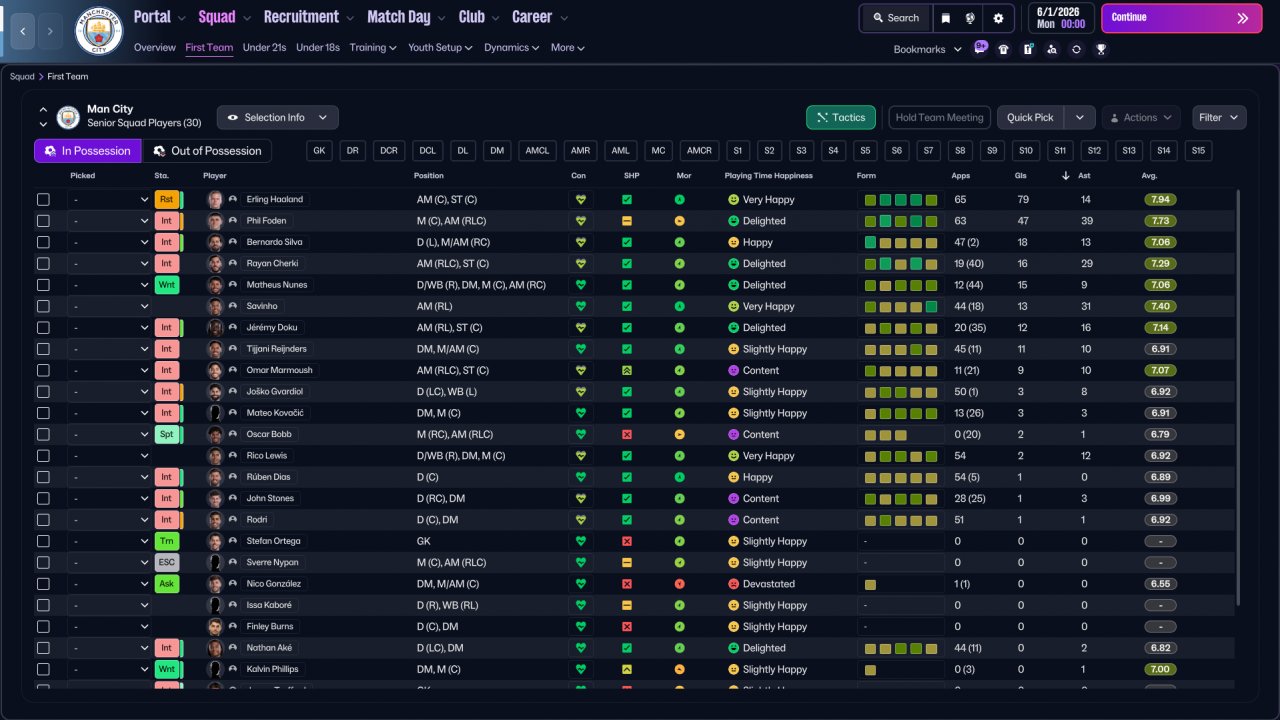Screen dimensions: 1280x720
Task: Open the Tactics button
Action: (840, 118)
